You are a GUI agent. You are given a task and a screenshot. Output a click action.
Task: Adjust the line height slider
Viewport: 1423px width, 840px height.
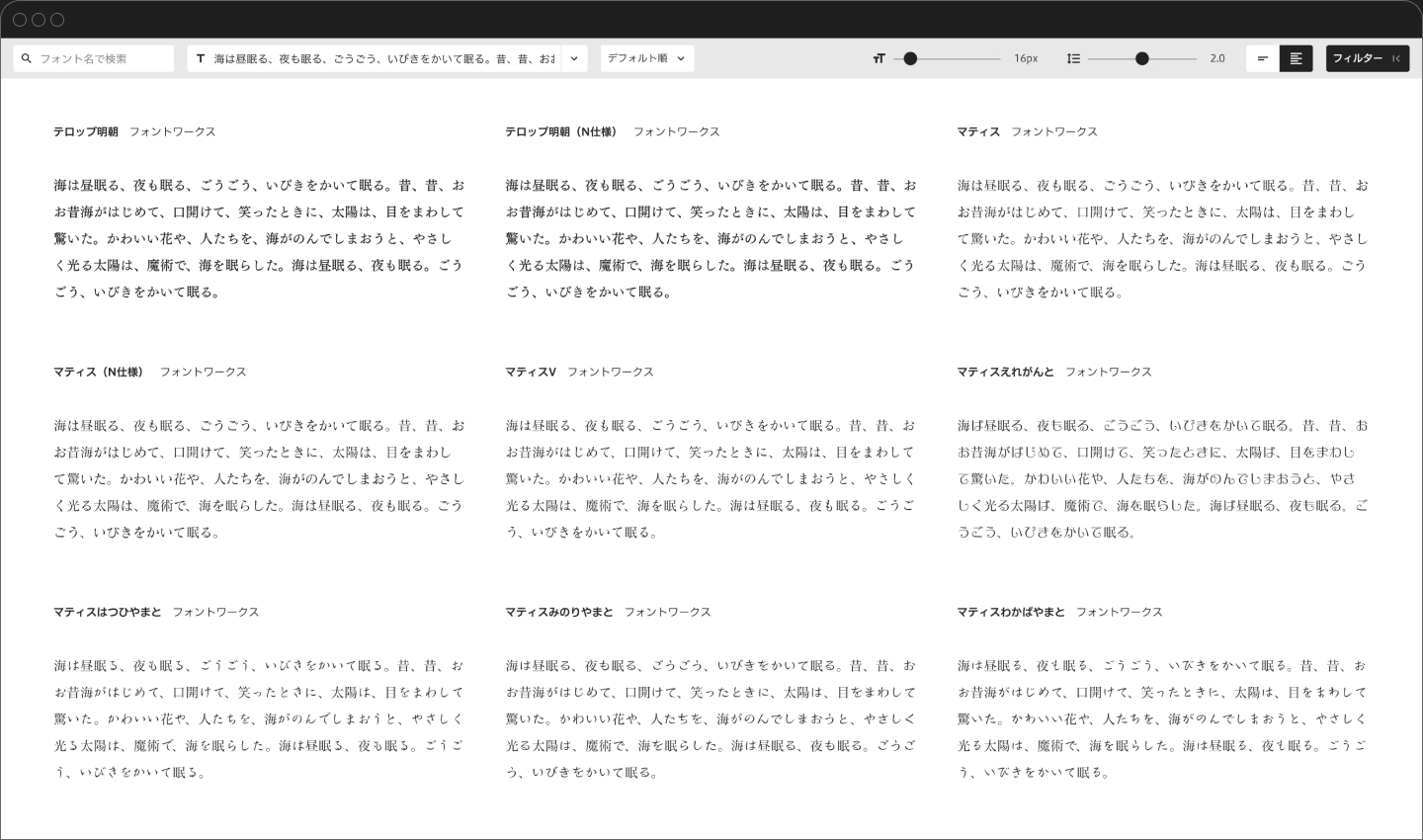pyautogui.click(x=1142, y=58)
